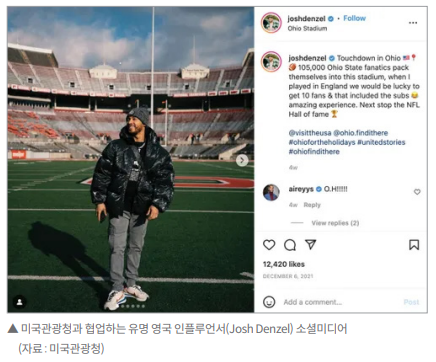Viewport: 436px width, 362px height.
Task: Open joshdenzel header profile picture
Action: click(x=271, y=22)
